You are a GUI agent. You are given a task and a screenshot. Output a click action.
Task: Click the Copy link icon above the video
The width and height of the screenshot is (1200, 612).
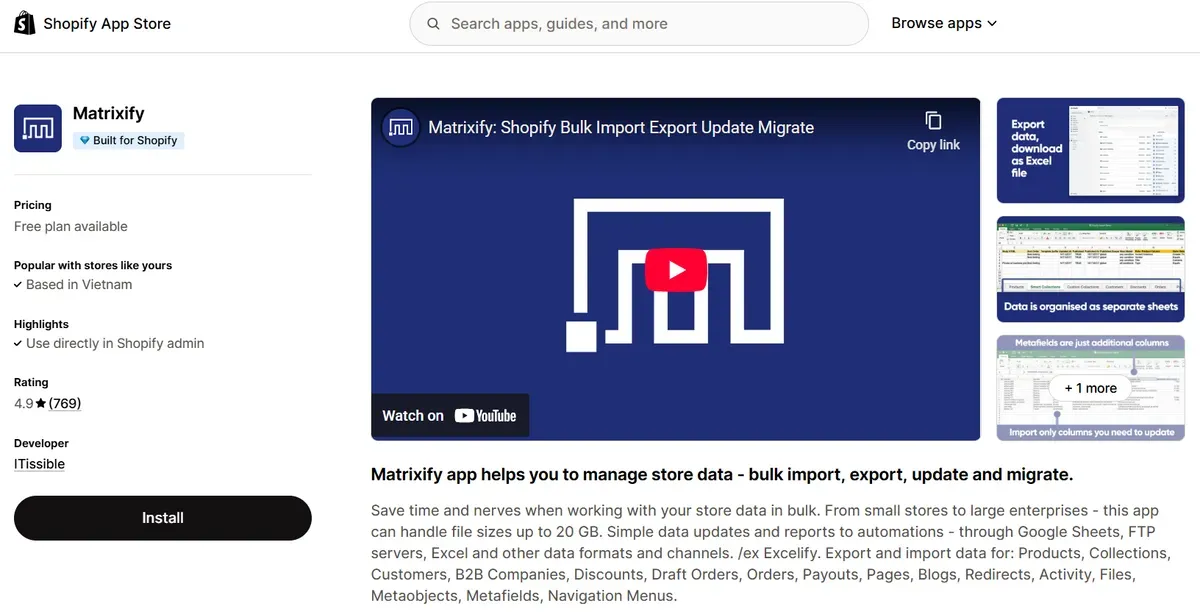click(x=933, y=119)
